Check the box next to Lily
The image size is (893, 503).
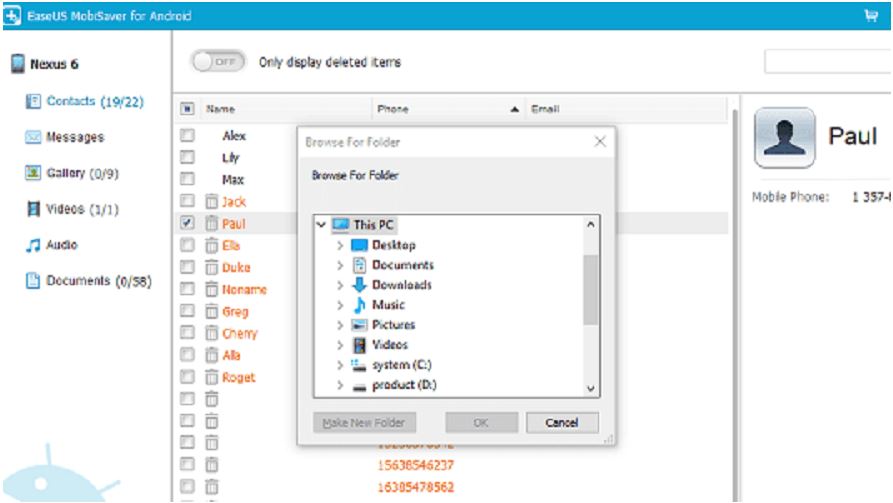click(x=187, y=157)
